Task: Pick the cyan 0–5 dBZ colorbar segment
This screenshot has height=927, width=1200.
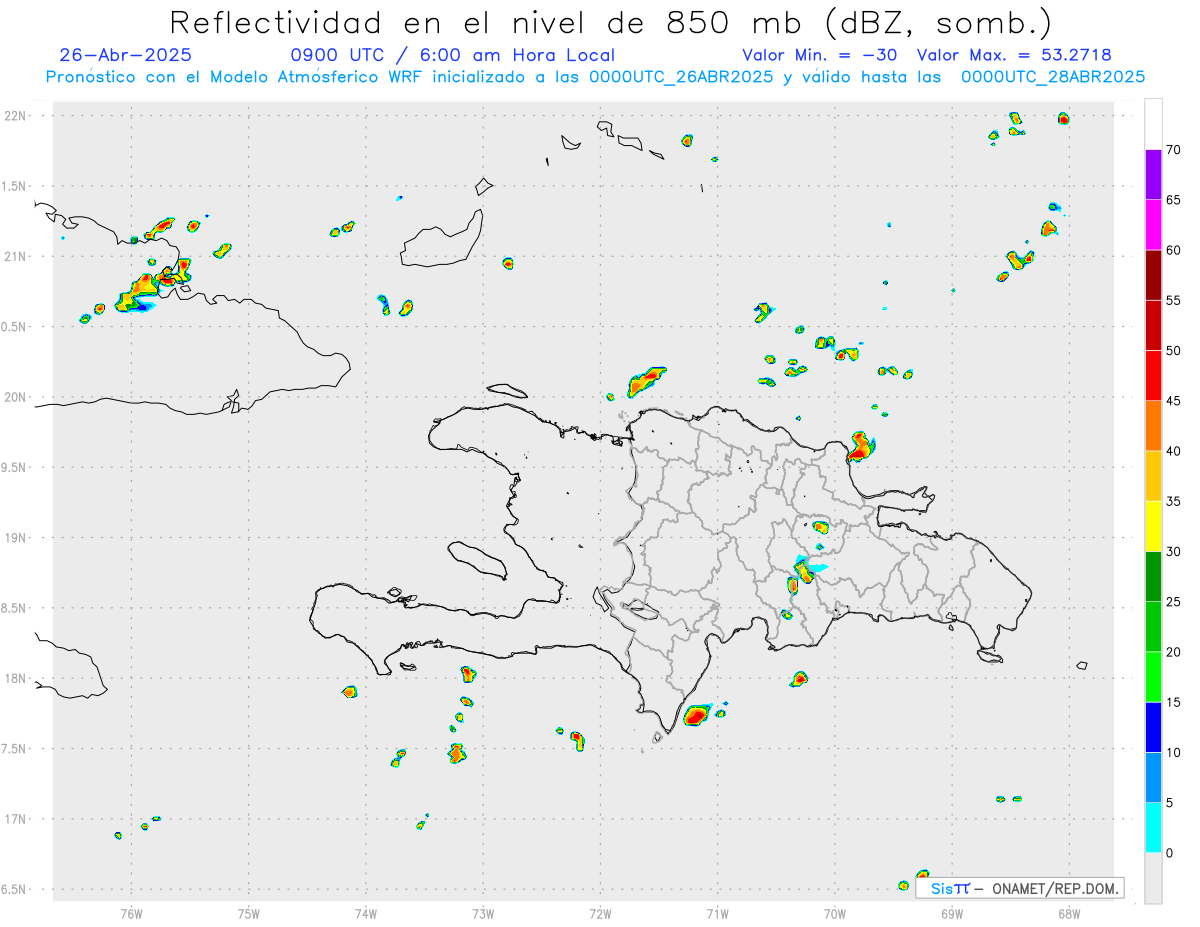Action: pyautogui.click(x=1153, y=828)
